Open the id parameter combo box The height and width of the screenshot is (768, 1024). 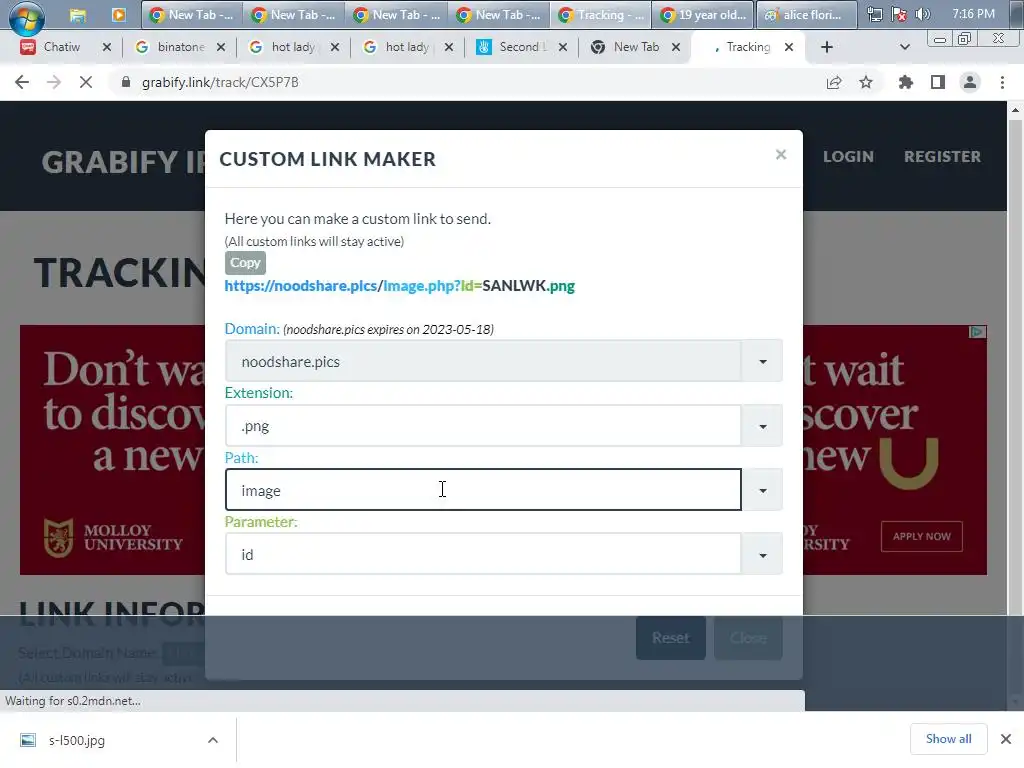point(483,554)
